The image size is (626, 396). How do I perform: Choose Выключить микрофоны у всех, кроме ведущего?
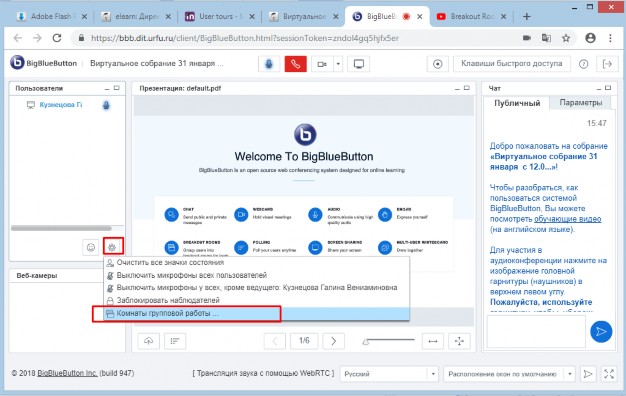click(x=257, y=287)
